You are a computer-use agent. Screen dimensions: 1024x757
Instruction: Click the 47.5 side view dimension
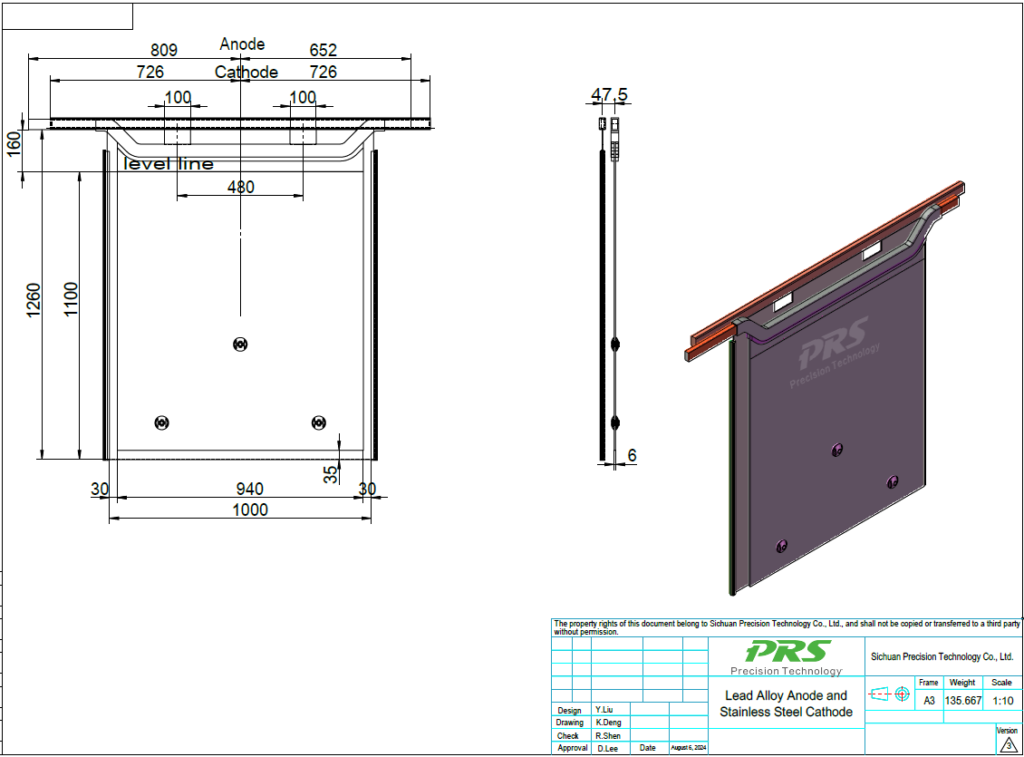coord(609,95)
